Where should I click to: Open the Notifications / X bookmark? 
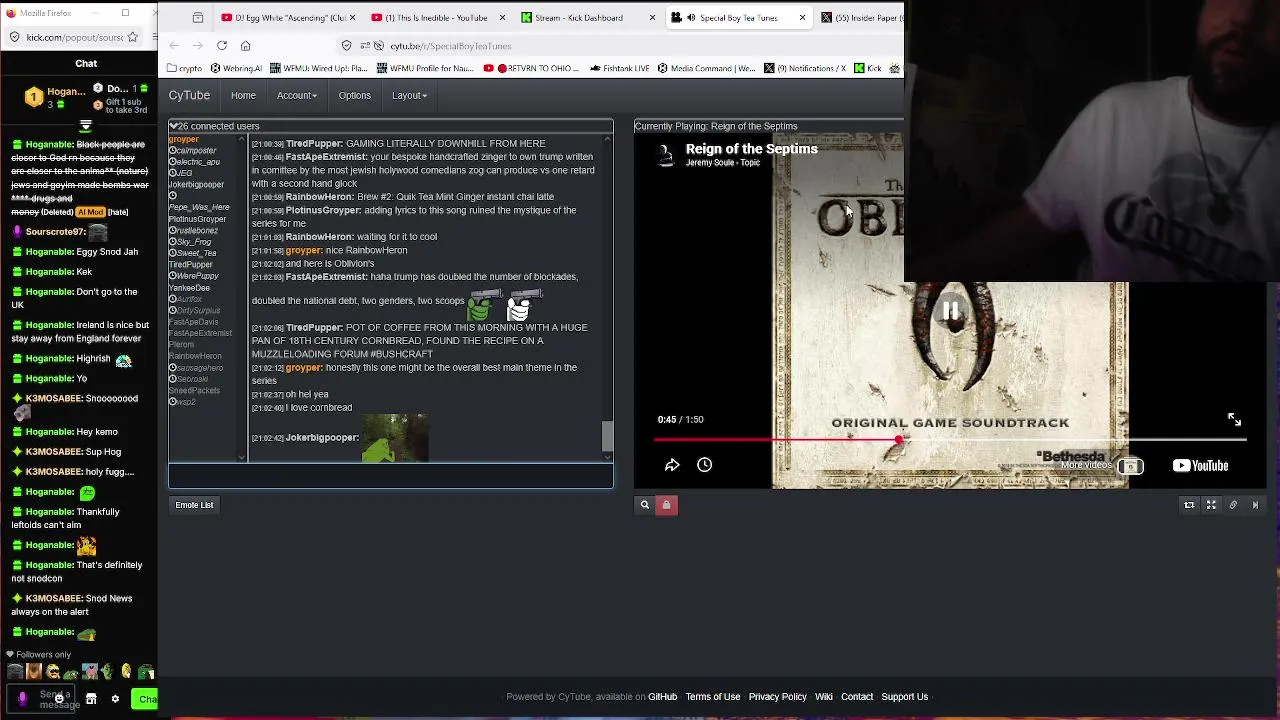pyautogui.click(x=804, y=68)
